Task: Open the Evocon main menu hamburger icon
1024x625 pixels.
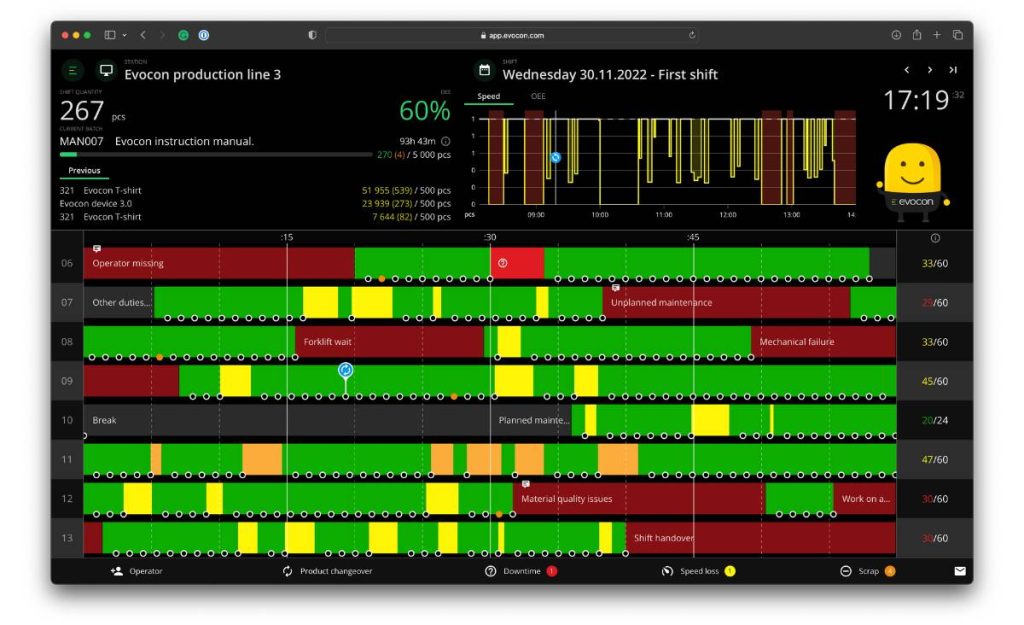Action: tap(72, 70)
